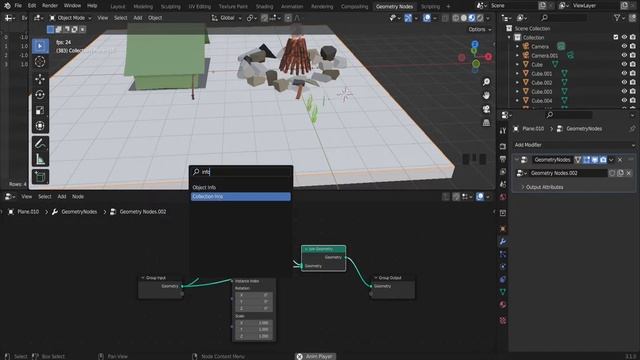Switch to the Modeling workspace tab

pos(143,7)
